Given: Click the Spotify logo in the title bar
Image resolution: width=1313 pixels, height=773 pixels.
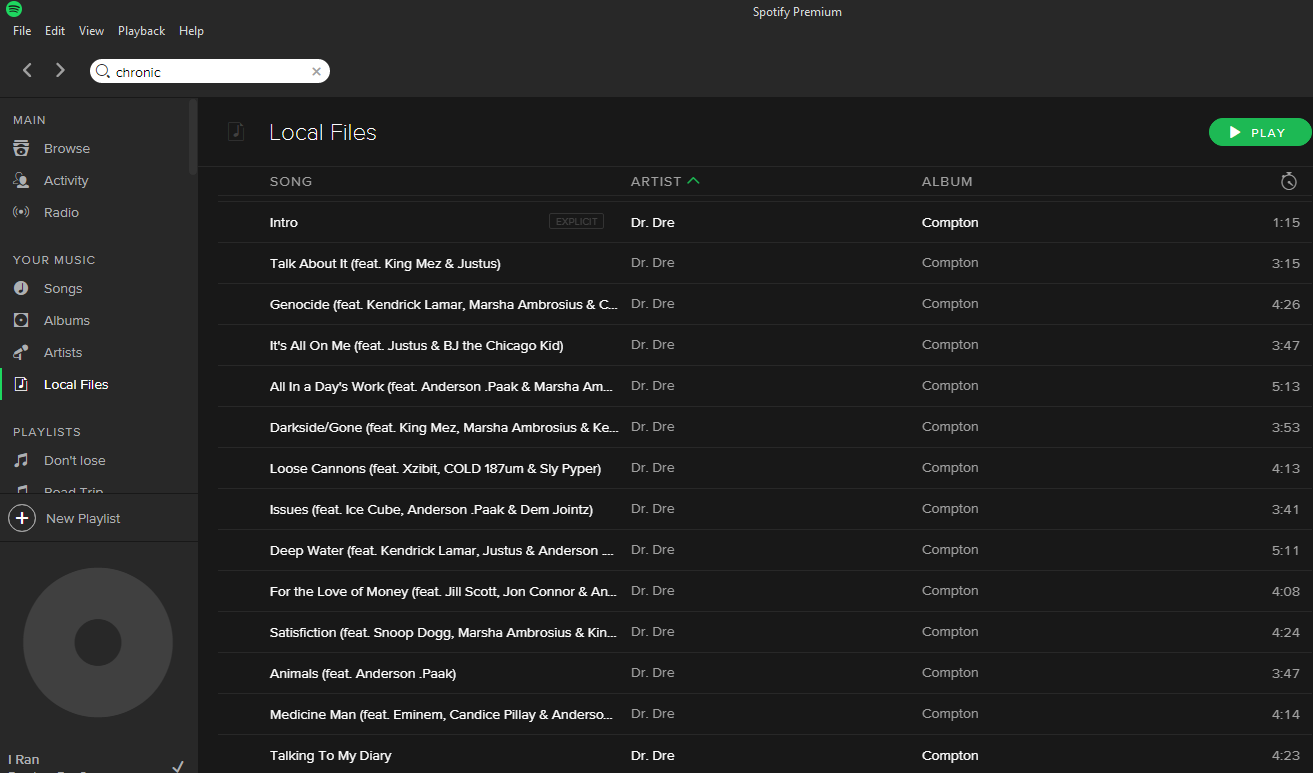Looking at the screenshot, I should tap(13, 10).
